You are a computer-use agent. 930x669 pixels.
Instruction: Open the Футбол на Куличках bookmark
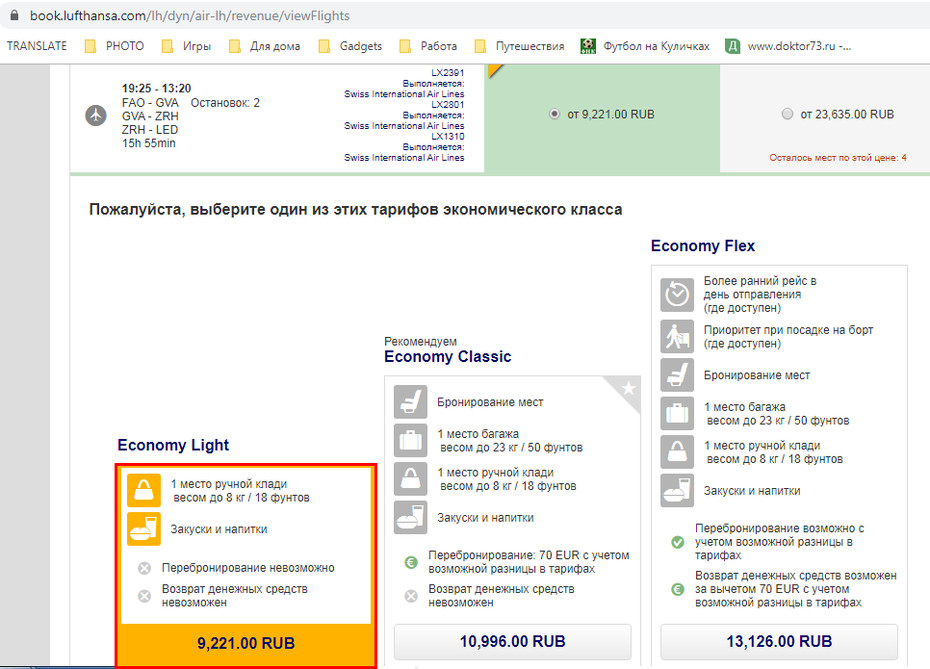point(645,46)
